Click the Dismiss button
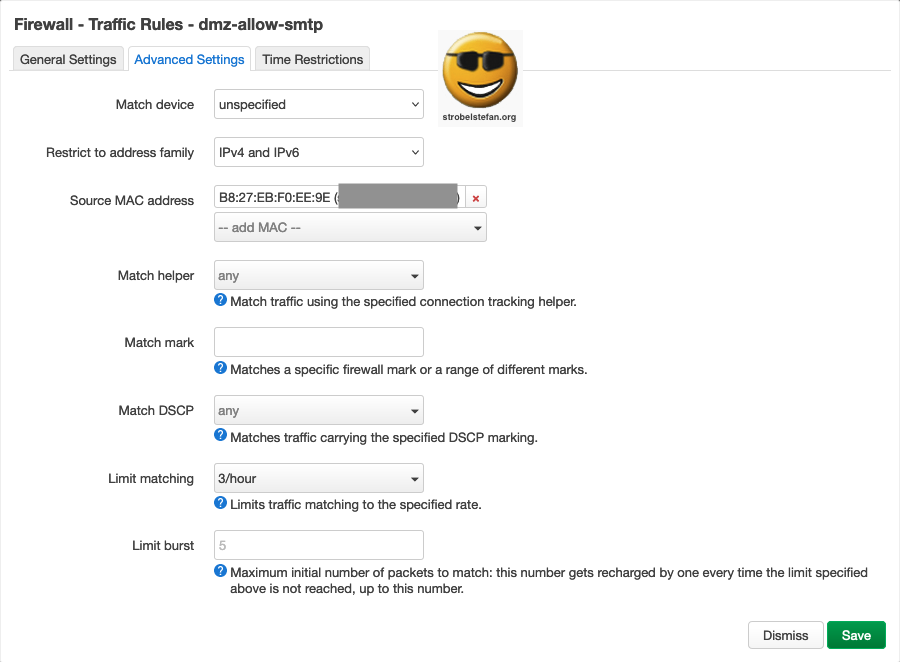Image resolution: width=900 pixels, height=662 pixels. click(x=785, y=635)
